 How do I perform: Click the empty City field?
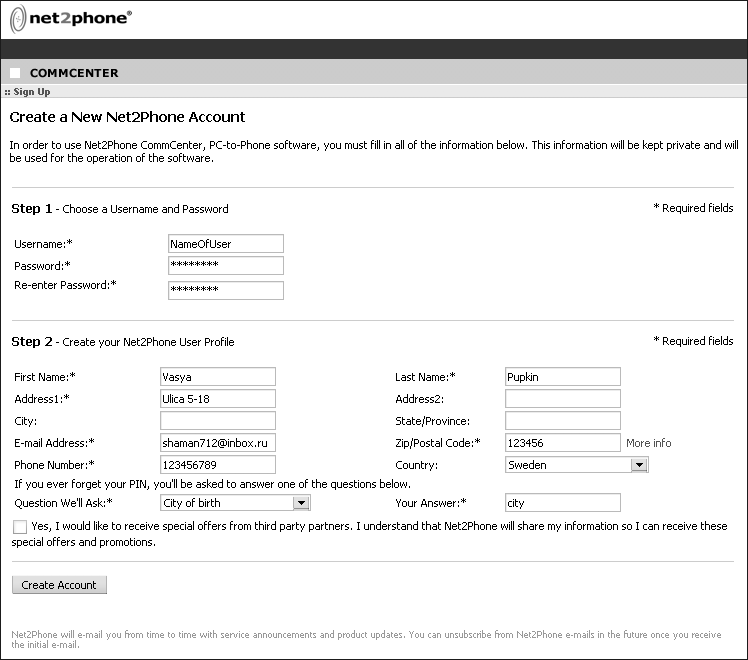[x=218, y=421]
